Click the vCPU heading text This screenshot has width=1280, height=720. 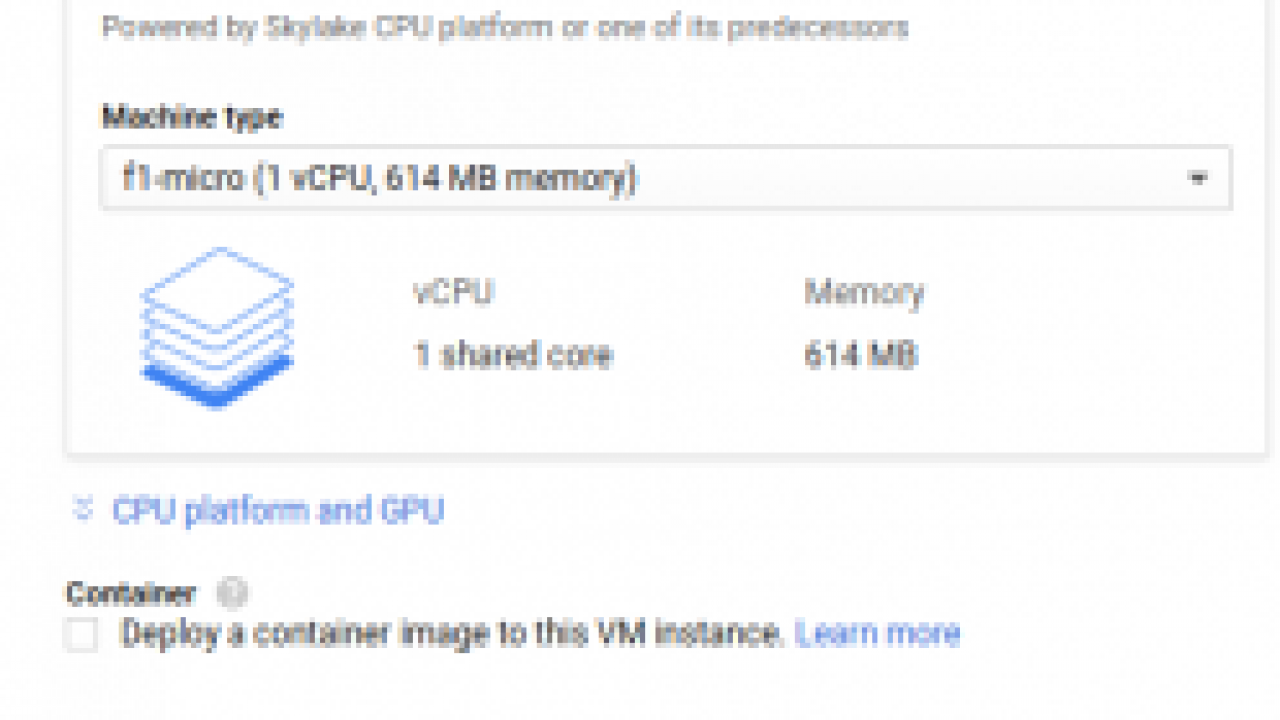(x=453, y=292)
